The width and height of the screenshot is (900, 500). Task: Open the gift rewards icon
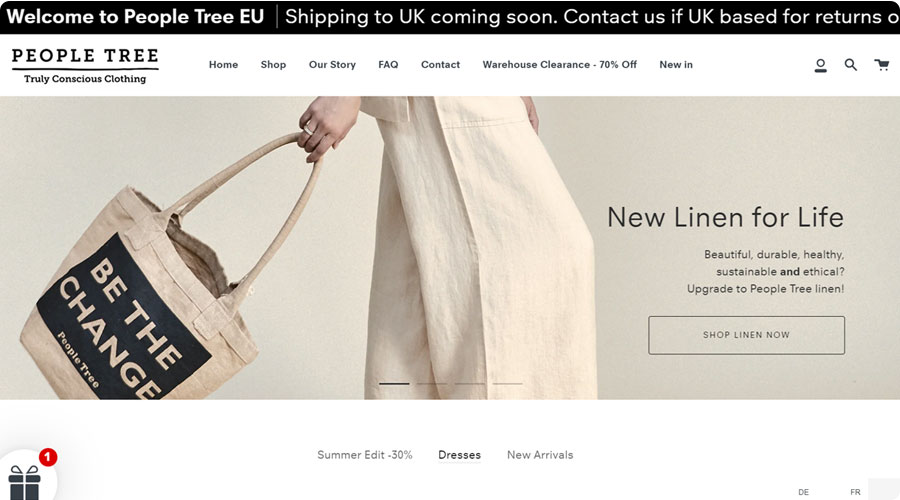tap(24, 483)
